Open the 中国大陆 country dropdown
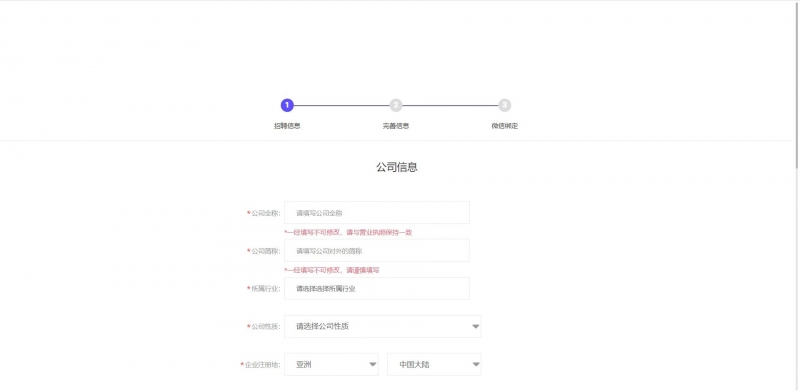This screenshot has height=392, width=800. (434, 364)
